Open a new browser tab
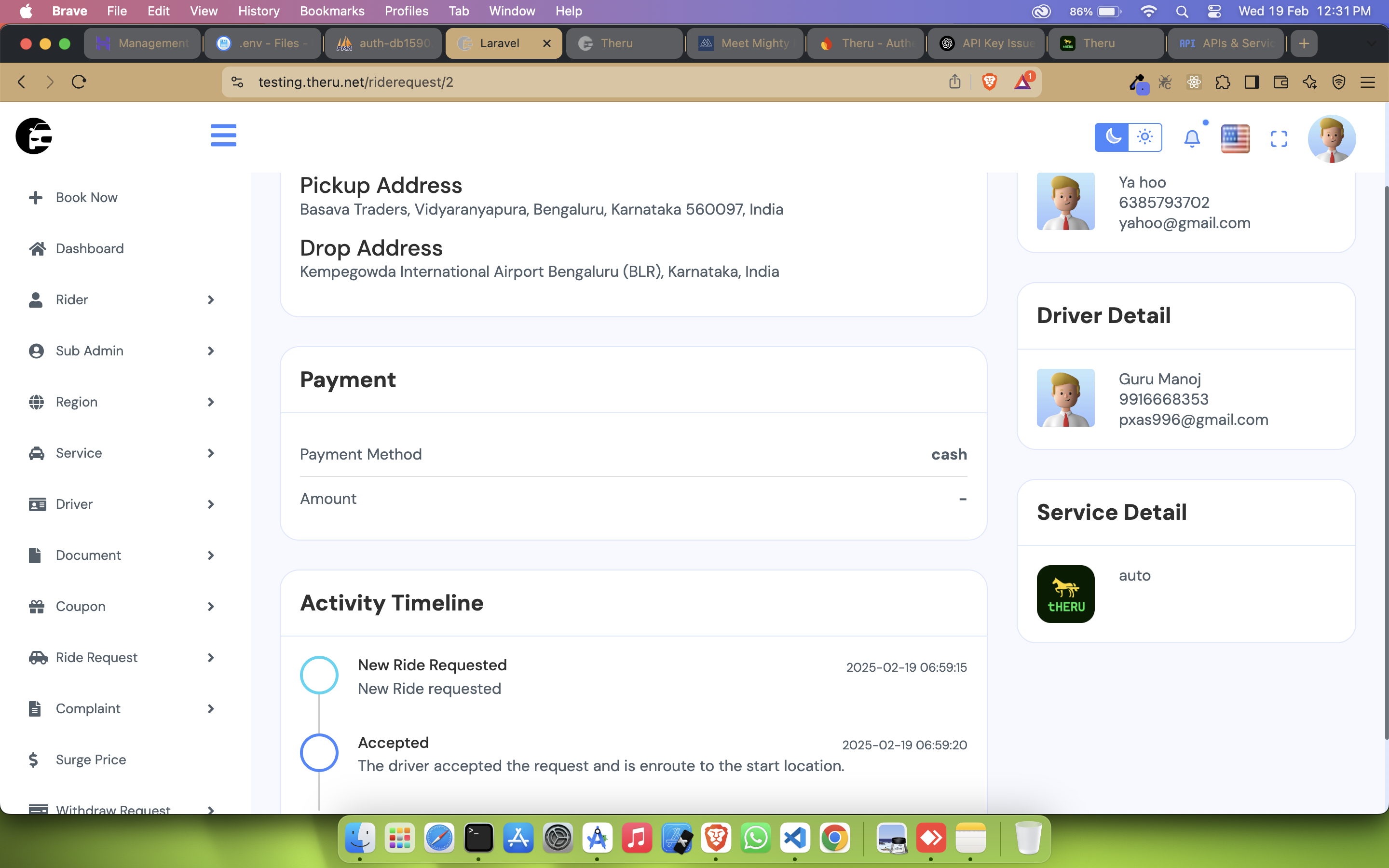This screenshot has height=868, width=1389. coord(1304,43)
